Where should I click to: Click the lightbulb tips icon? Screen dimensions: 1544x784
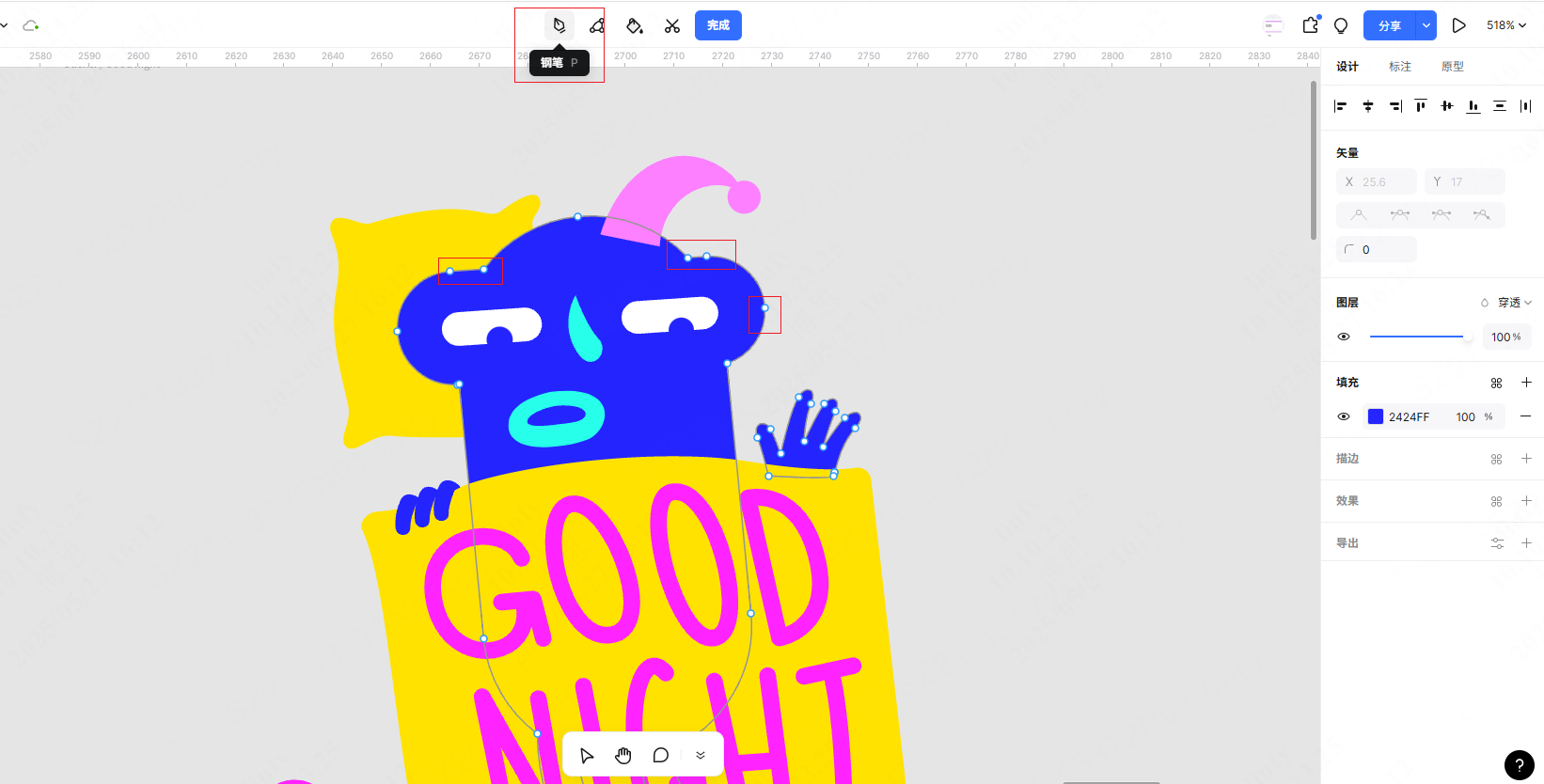1341,25
